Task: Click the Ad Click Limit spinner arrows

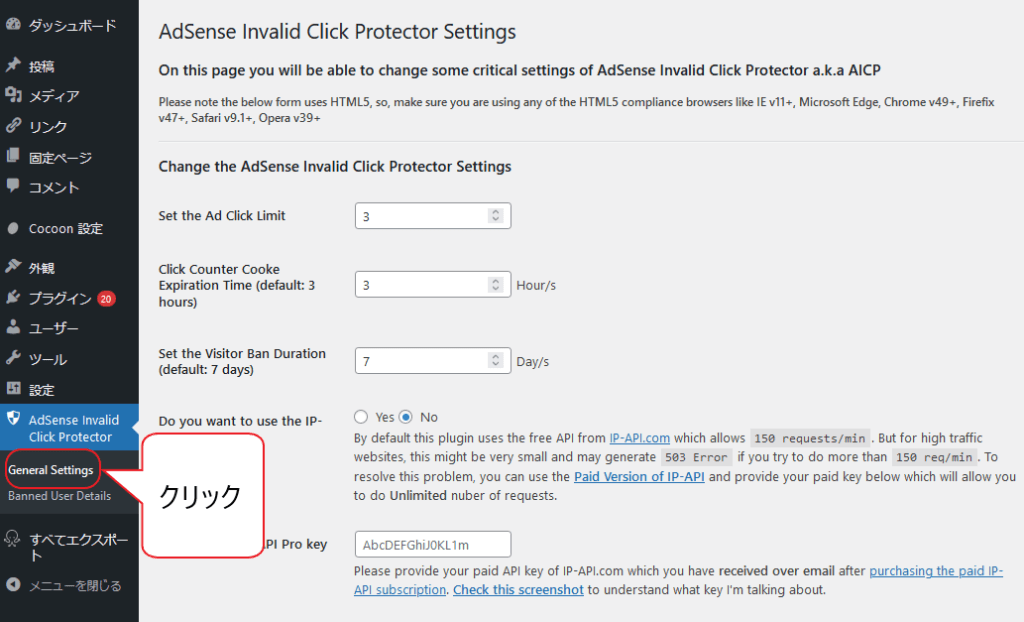Action: point(495,216)
